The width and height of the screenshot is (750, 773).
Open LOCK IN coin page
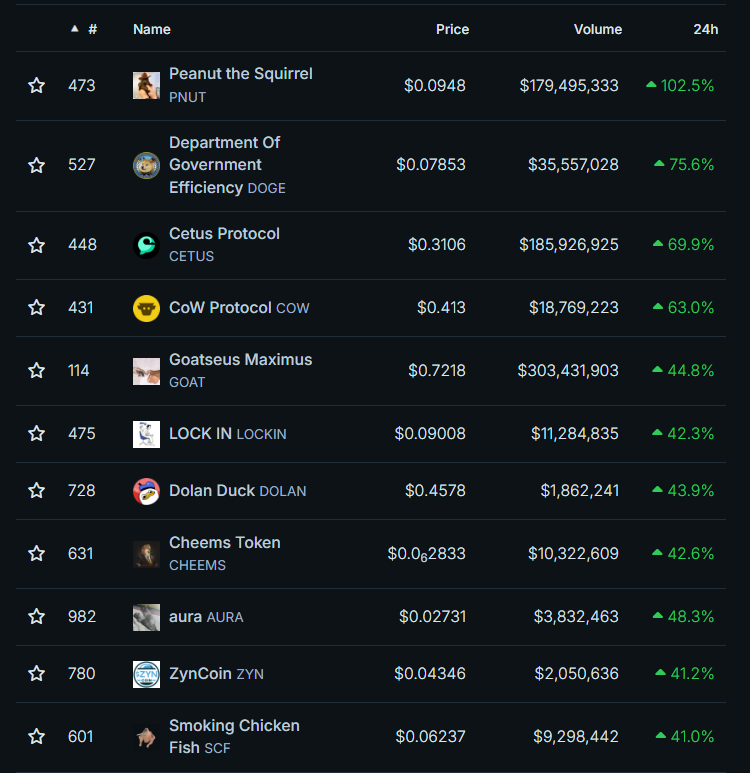(228, 434)
